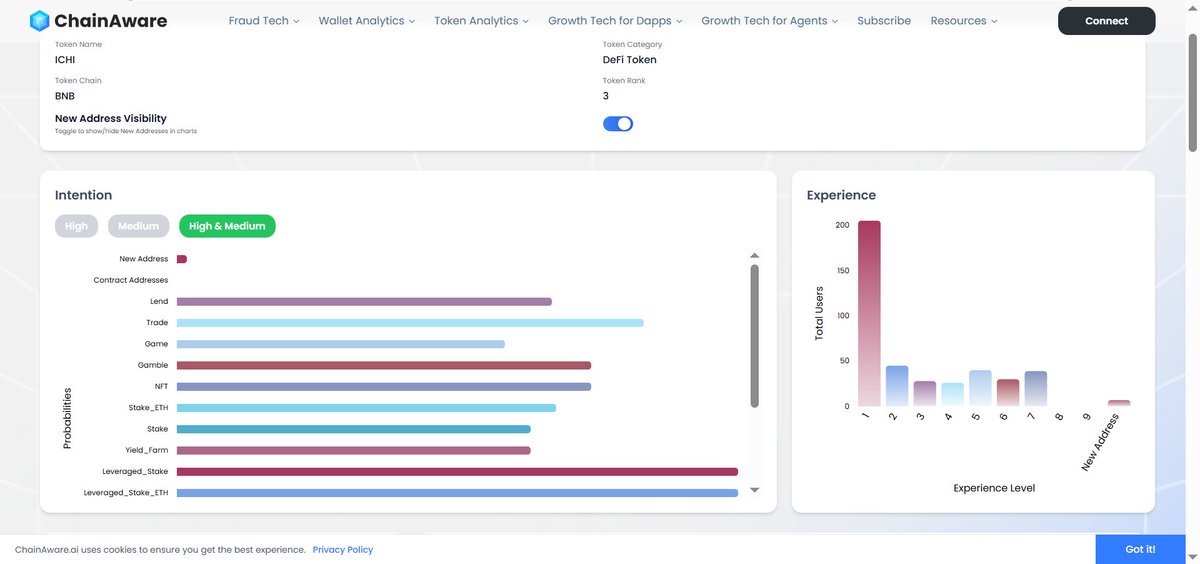The width and height of the screenshot is (1200, 564).
Task: Accept cookies with Got it! button
Action: tap(1141, 549)
